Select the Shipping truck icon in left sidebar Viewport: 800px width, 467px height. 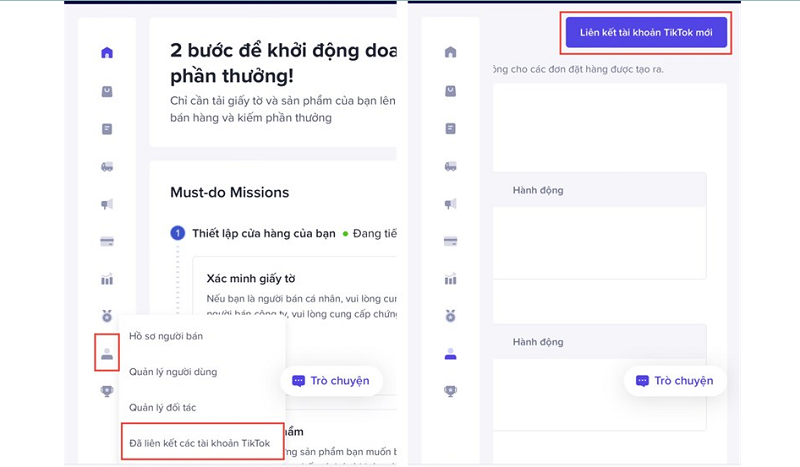[x=107, y=166]
